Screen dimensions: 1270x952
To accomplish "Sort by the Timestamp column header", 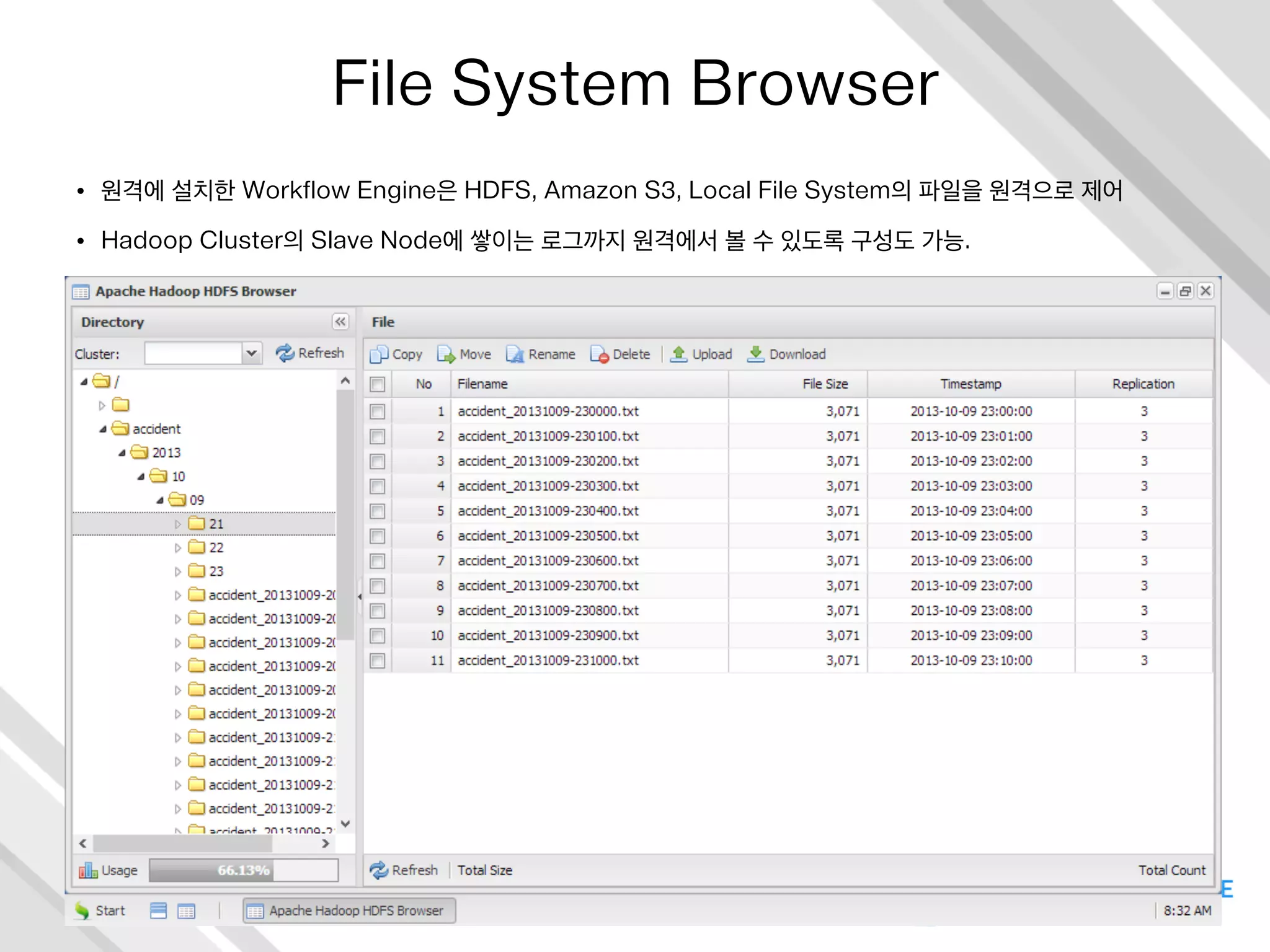I will pyautogui.click(x=971, y=384).
